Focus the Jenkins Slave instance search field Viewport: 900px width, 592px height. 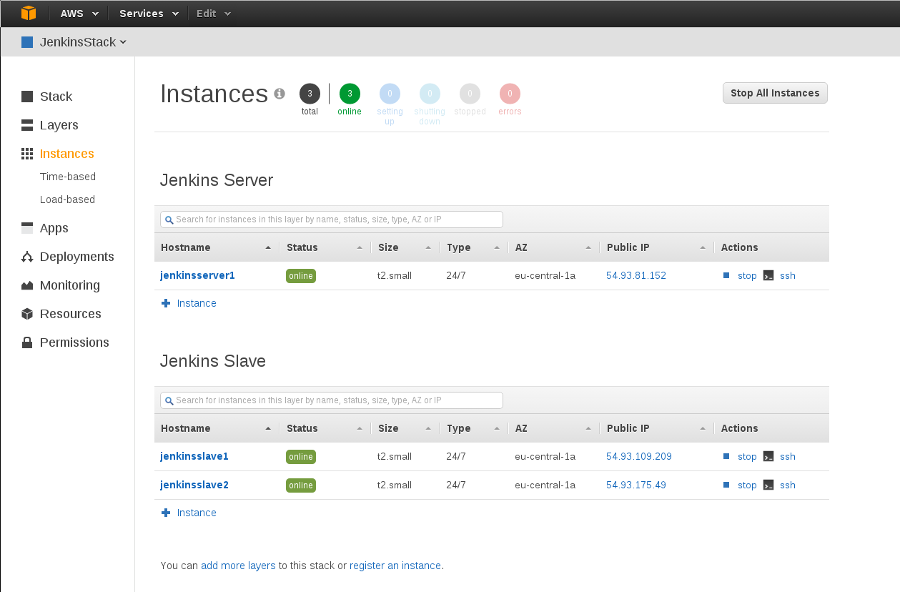[x=331, y=400]
